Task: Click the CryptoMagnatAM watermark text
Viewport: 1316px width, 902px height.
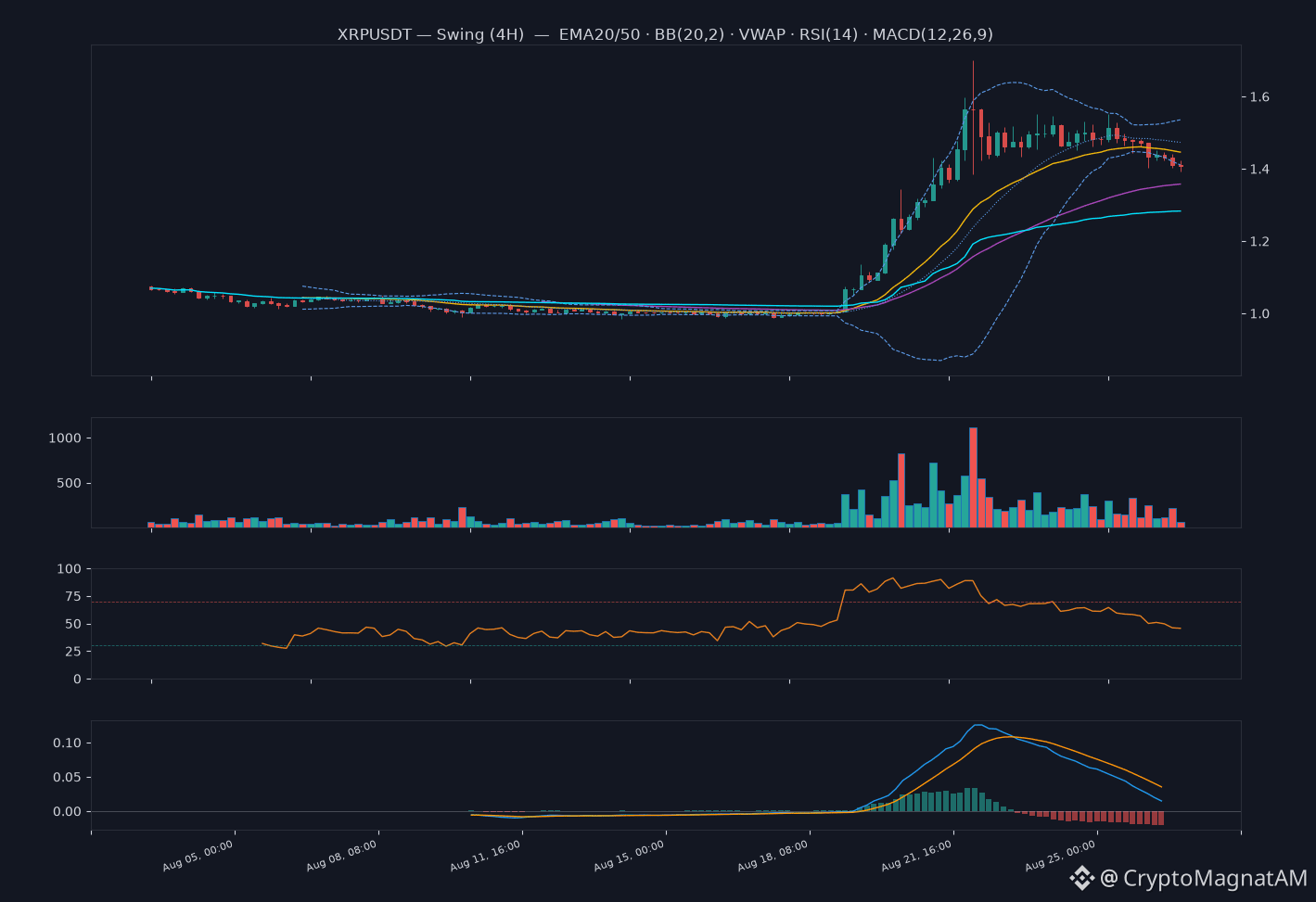Action: pos(1215,878)
